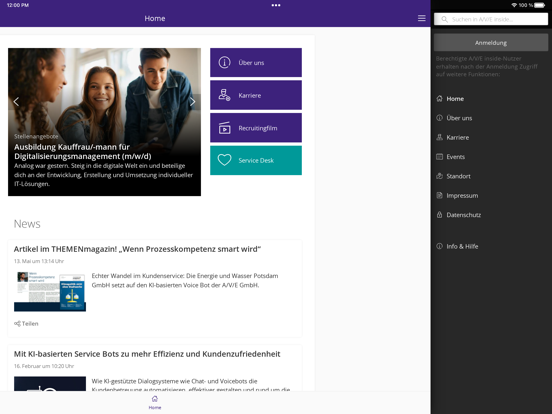Screen dimensions: 552x414
Task: Click the search magnifier icon
Action: click(x=444, y=19)
